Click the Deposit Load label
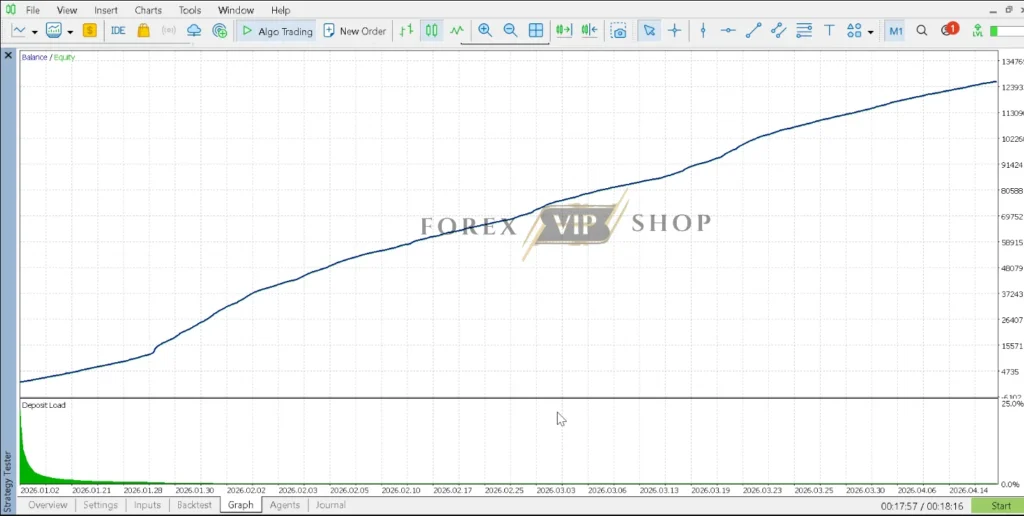Image resolution: width=1024 pixels, height=516 pixels. pos(44,405)
